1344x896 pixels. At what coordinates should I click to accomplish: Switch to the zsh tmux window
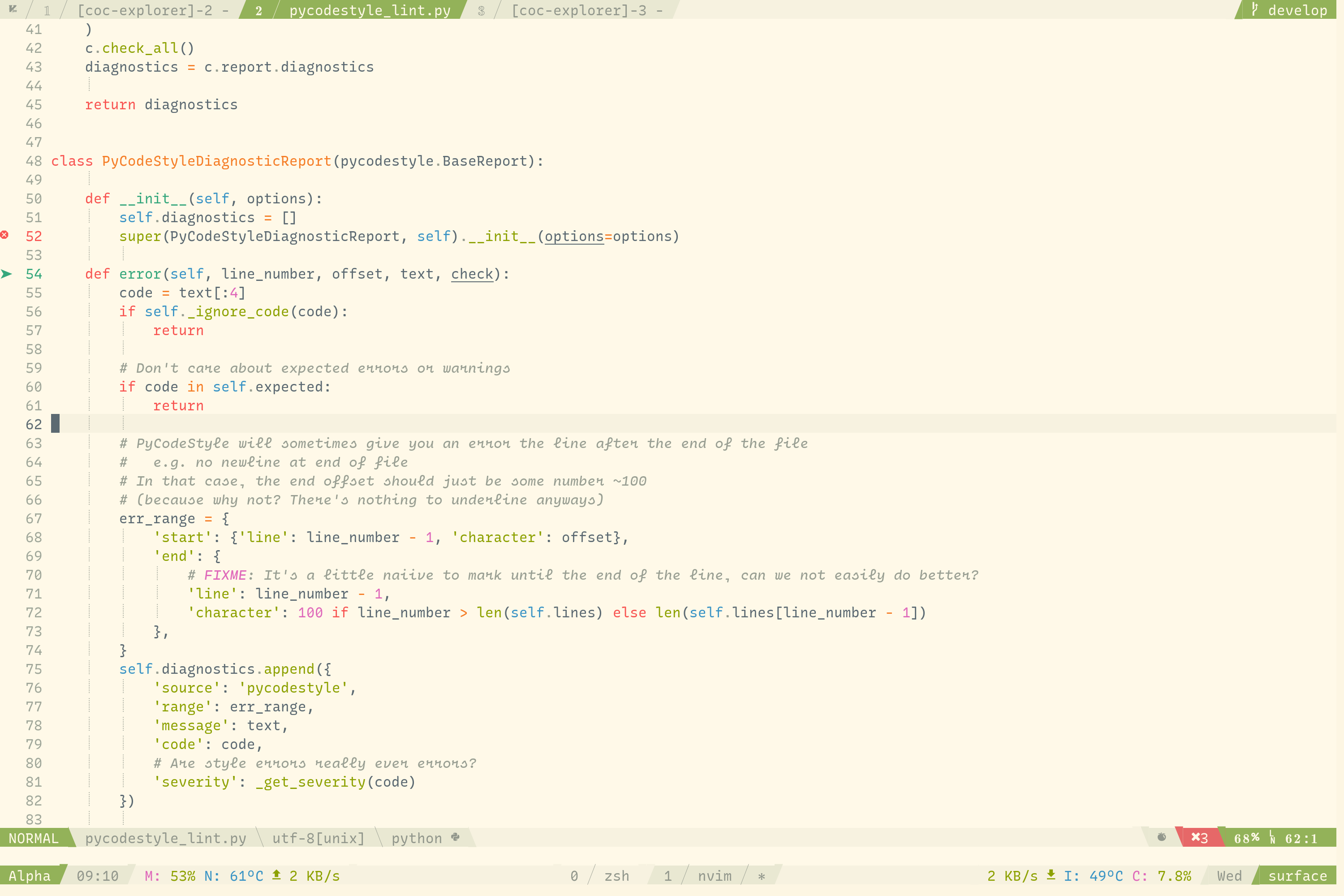click(616, 876)
